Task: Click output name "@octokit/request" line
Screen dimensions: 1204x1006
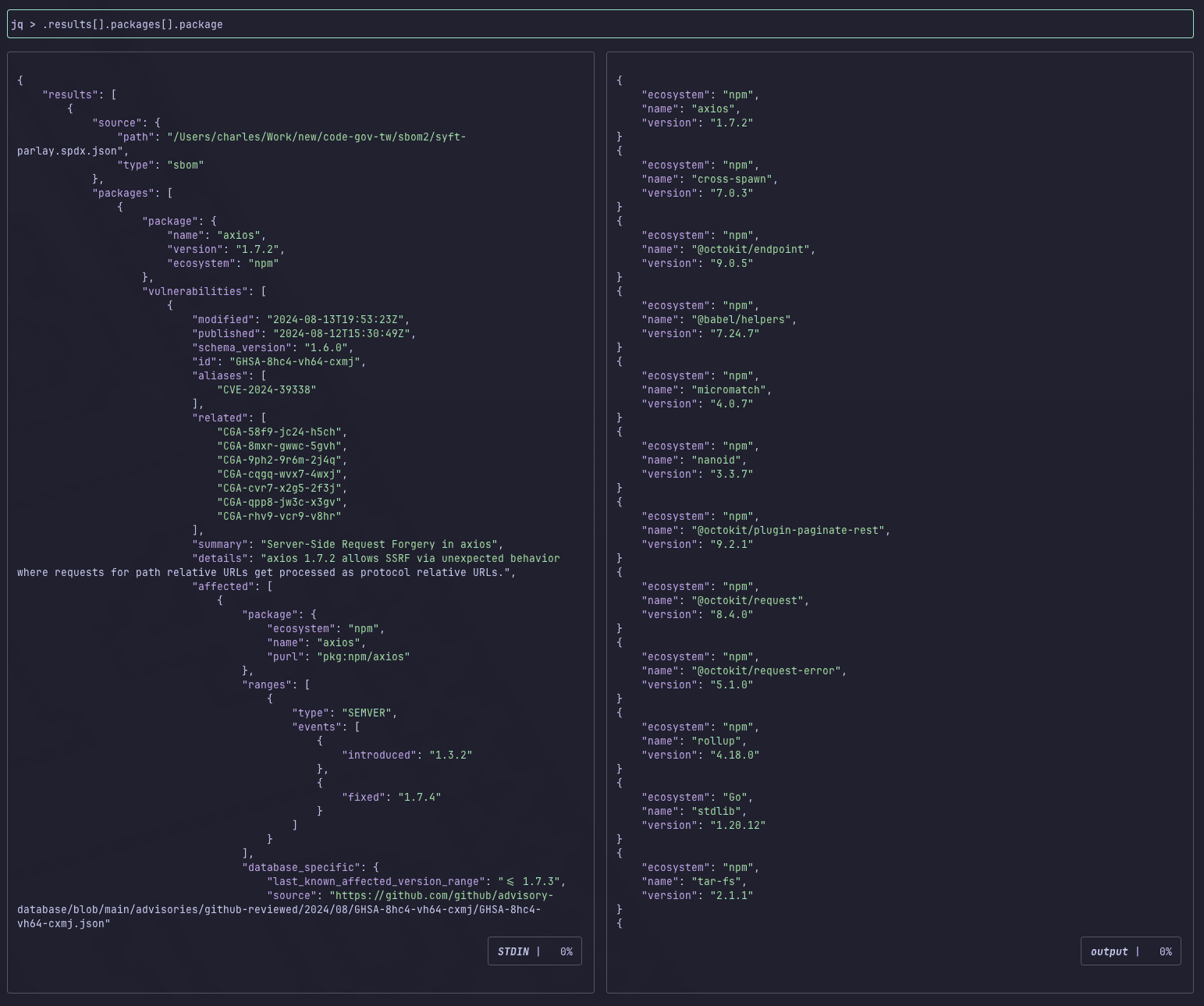Action: click(726, 600)
